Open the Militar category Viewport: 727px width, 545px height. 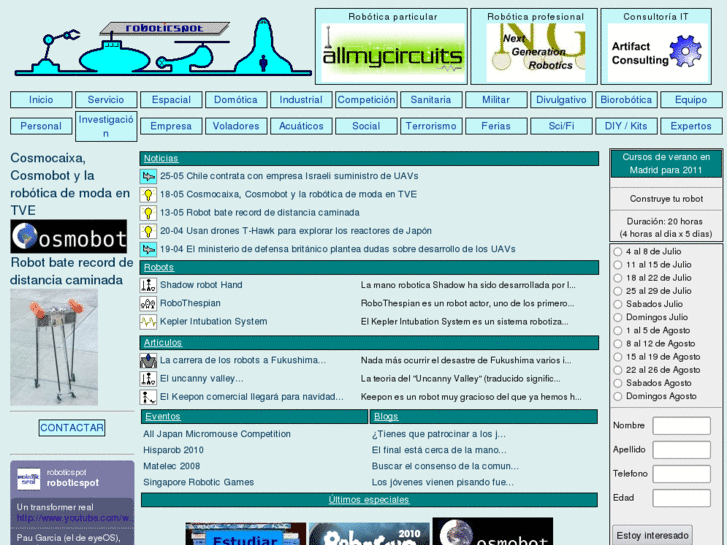pos(496,100)
